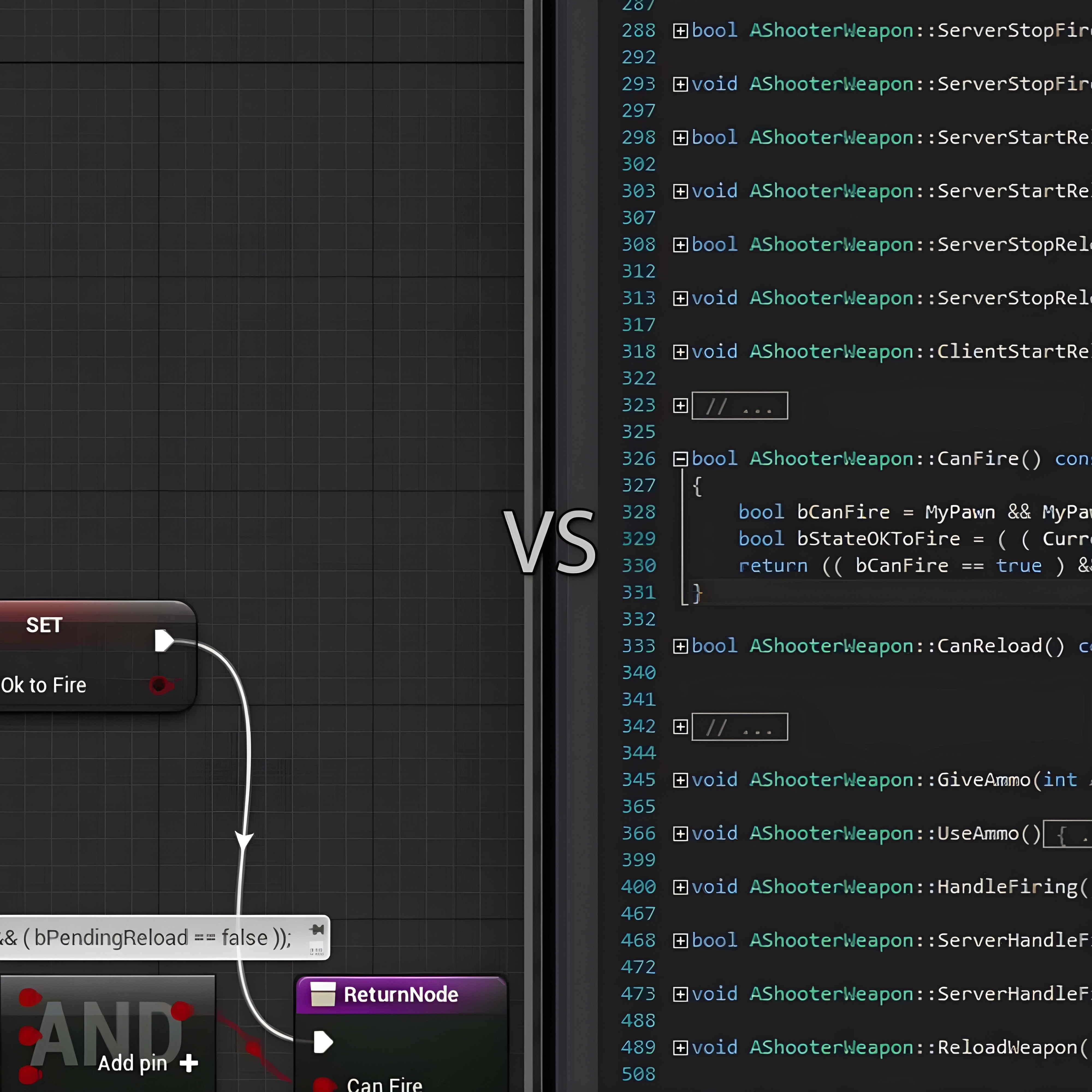Viewport: 1092px width, 1092px height.
Task: Click the ReturnNode execution input pin
Action: [x=323, y=1042]
